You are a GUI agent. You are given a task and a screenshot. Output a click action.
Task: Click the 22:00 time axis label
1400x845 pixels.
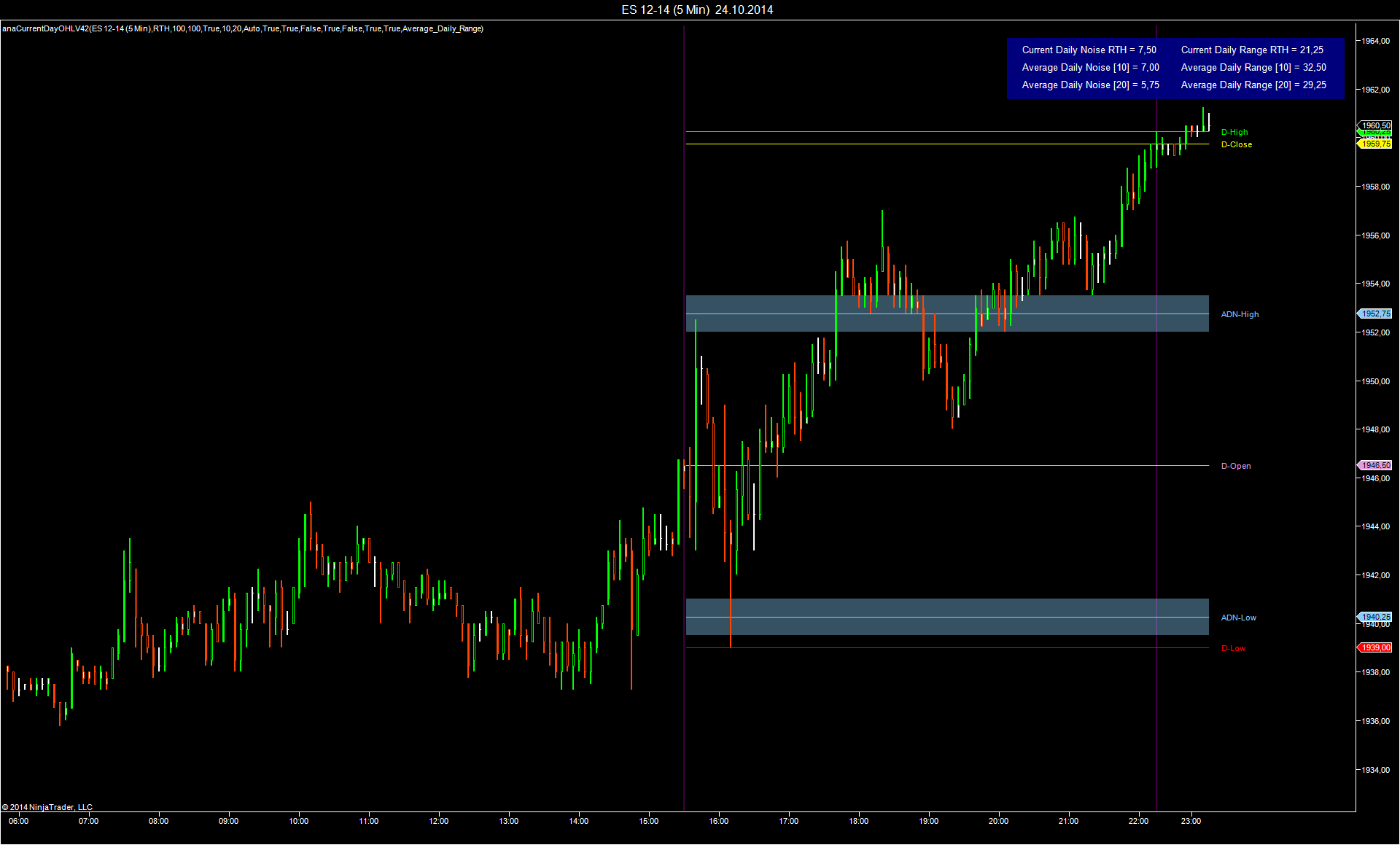click(x=1138, y=821)
